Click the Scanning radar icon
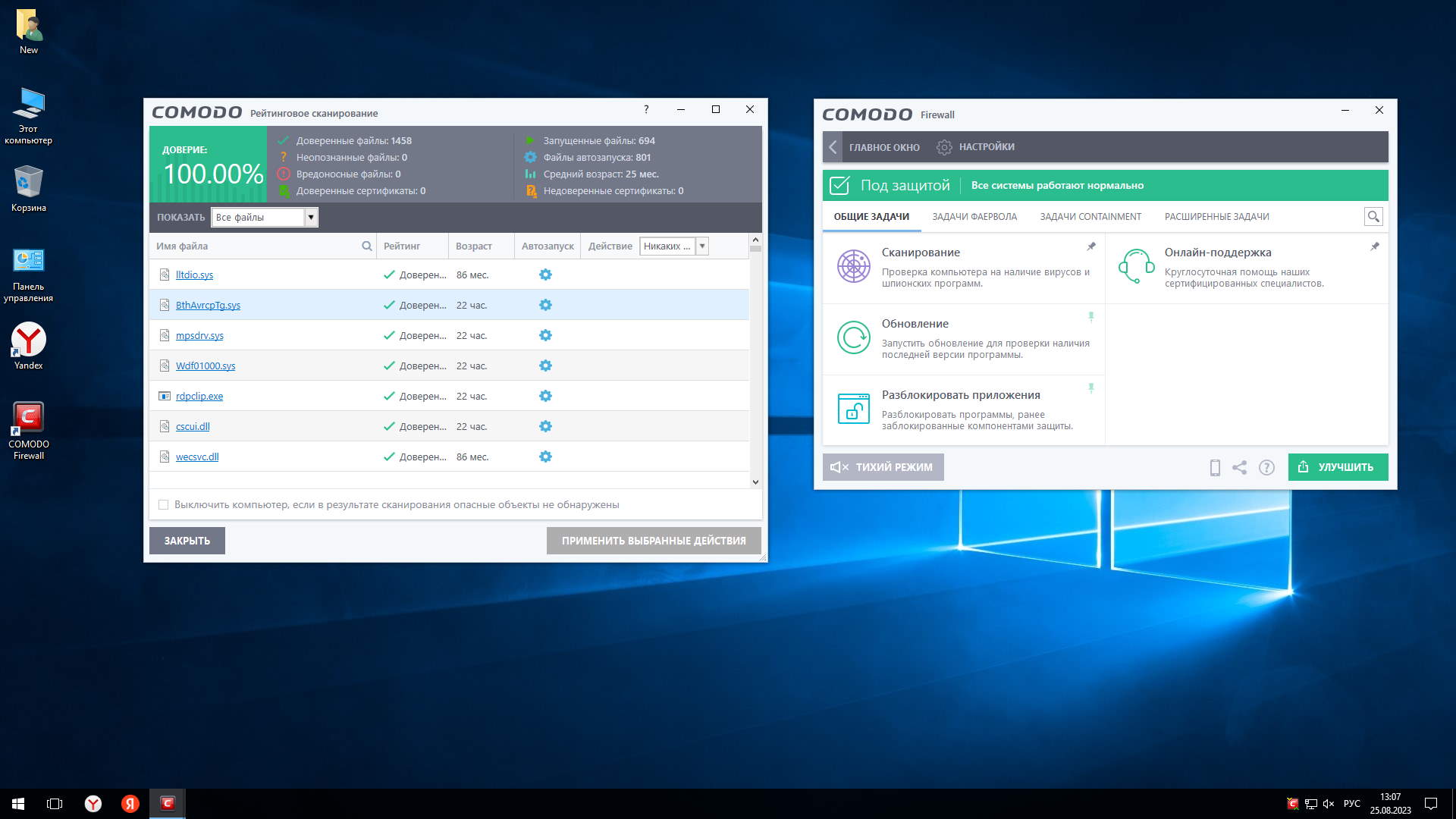1456x819 pixels. 853,266
